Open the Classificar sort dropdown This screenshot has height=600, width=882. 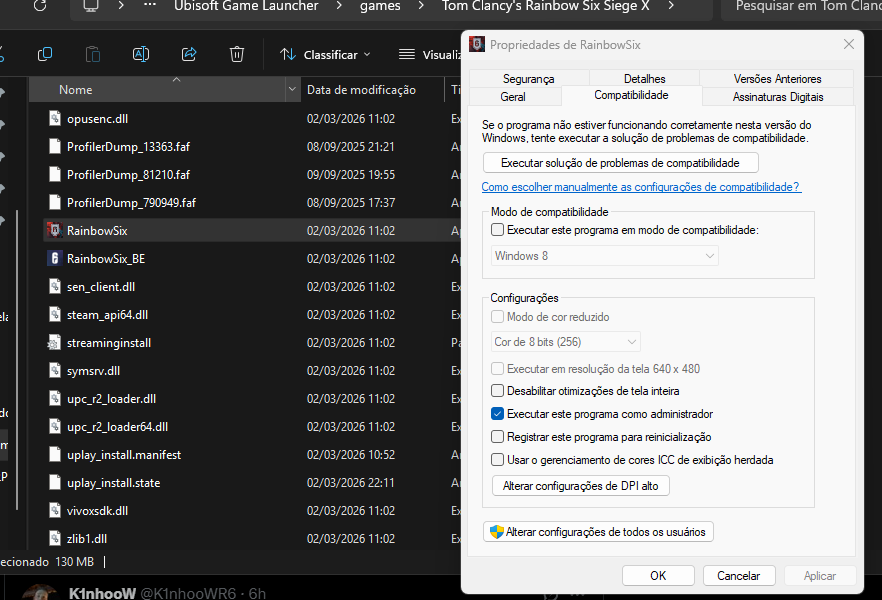coord(326,55)
